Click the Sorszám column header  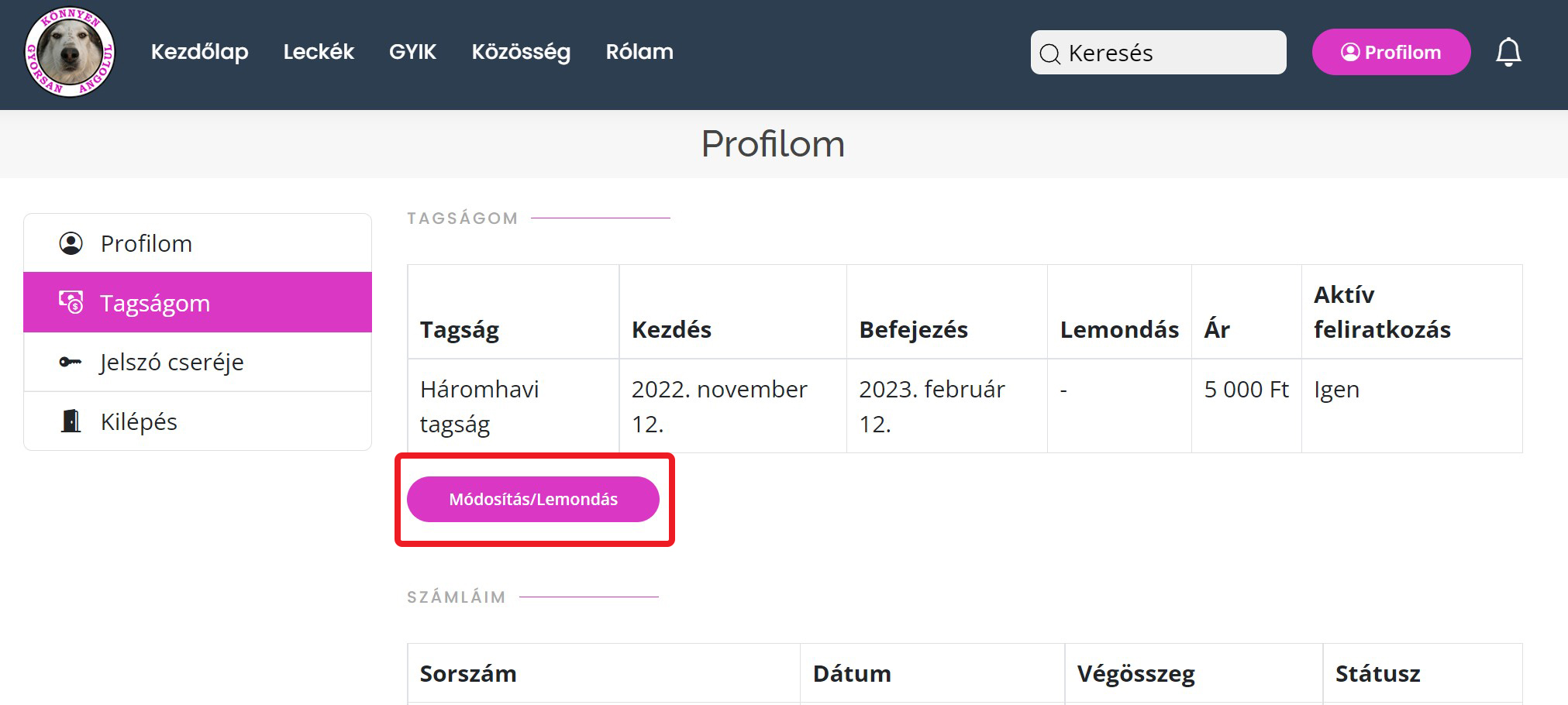[x=468, y=673]
